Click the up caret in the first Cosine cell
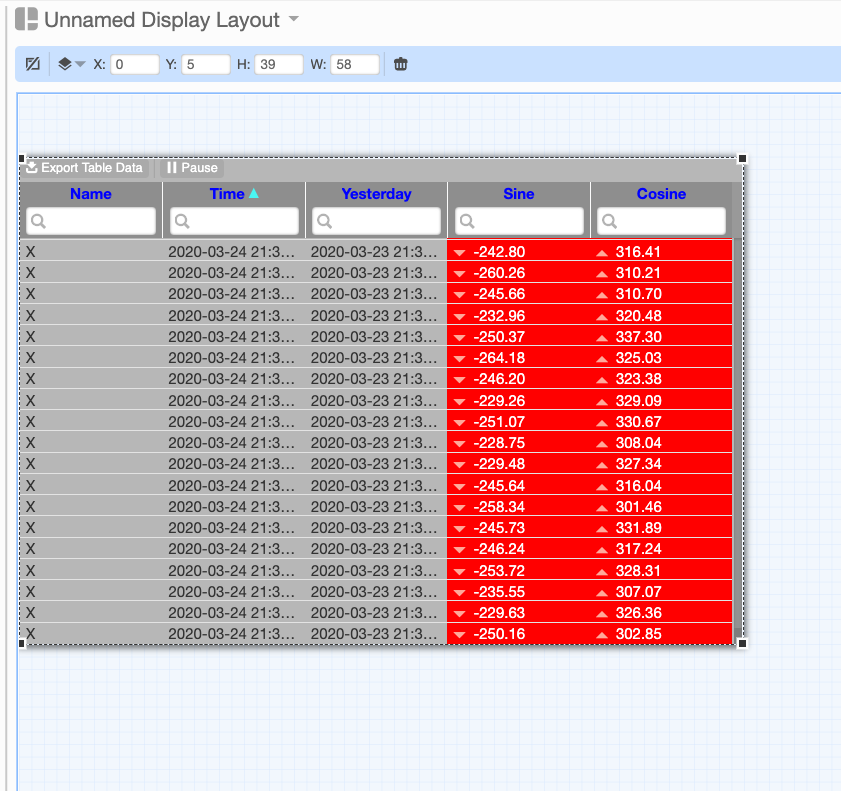The height and width of the screenshot is (791, 841). pyautogui.click(x=601, y=251)
